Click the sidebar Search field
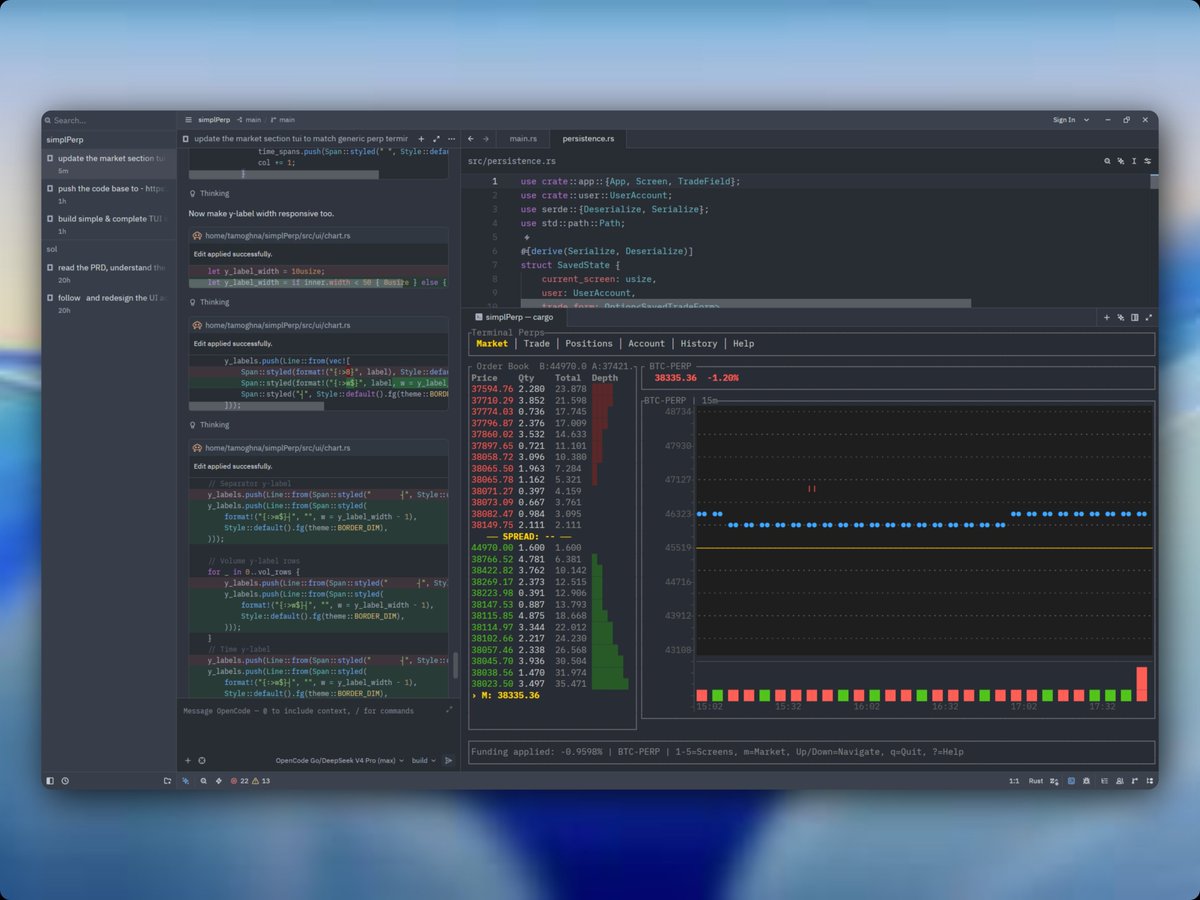The image size is (1200, 900). pos(108,120)
